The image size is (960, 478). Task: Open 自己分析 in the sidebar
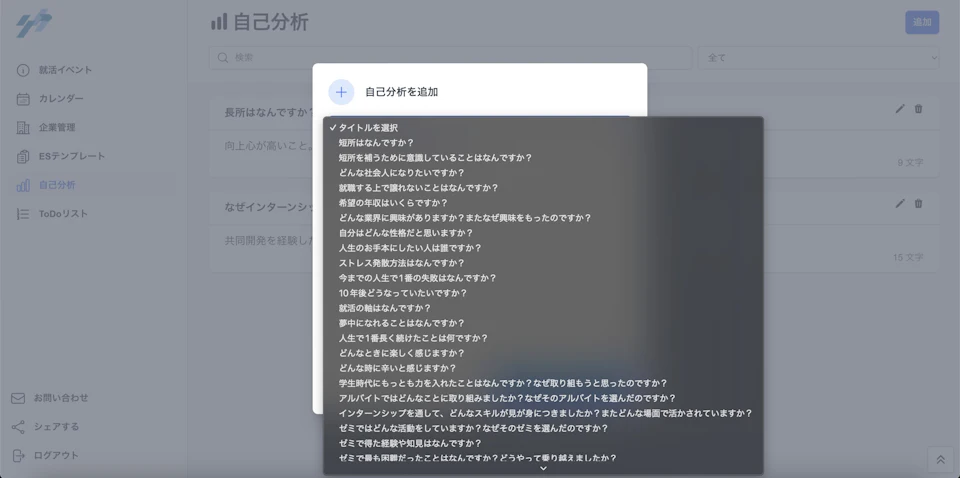click(x=57, y=185)
